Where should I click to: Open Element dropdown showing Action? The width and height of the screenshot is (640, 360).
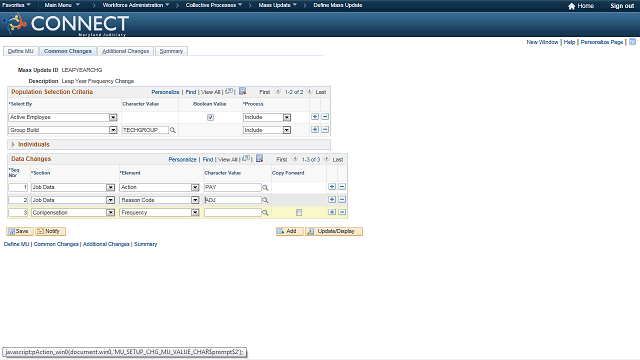pos(159,187)
